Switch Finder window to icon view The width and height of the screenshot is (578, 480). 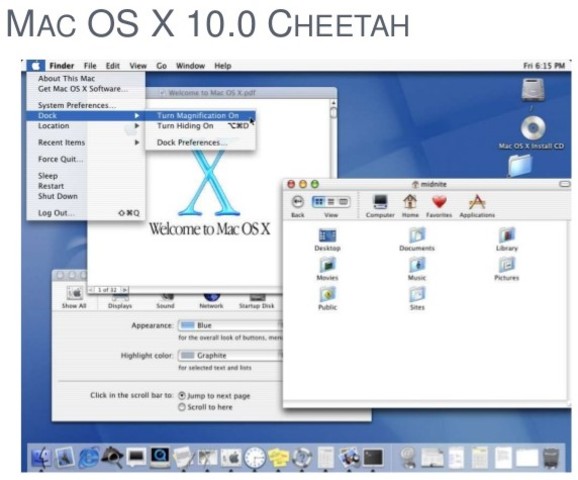(319, 202)
